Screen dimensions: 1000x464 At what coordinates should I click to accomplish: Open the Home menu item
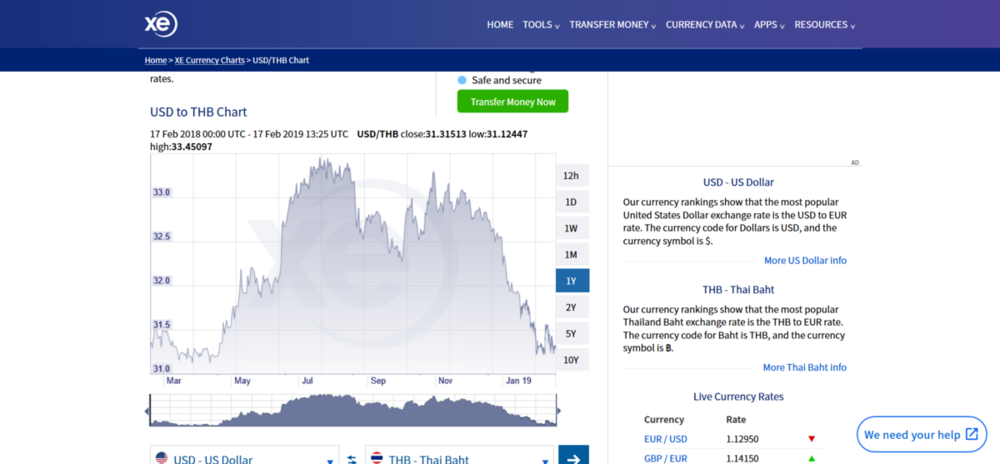click(x=500, y=25)
